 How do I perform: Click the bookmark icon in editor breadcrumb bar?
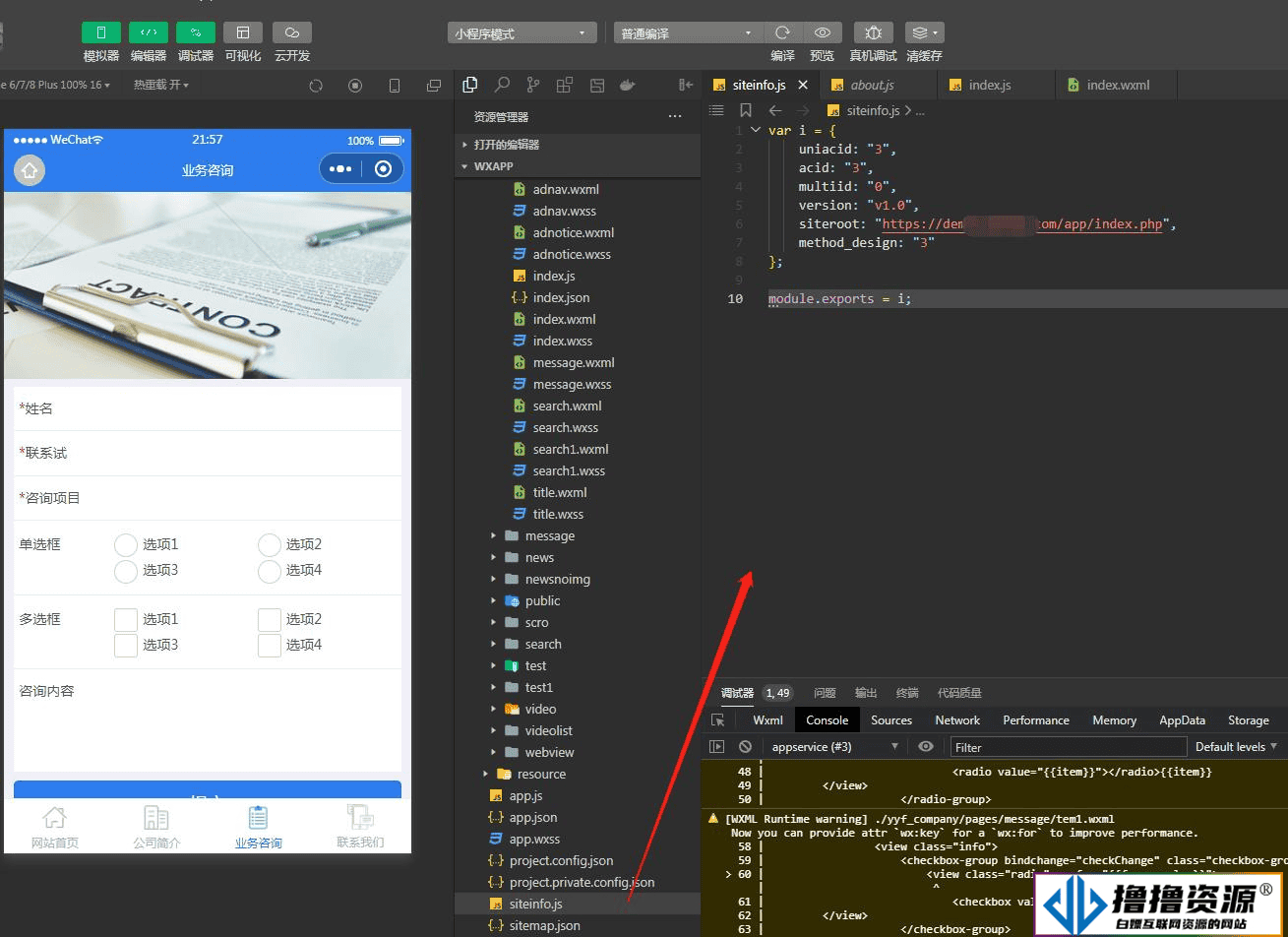pos(746,111)
